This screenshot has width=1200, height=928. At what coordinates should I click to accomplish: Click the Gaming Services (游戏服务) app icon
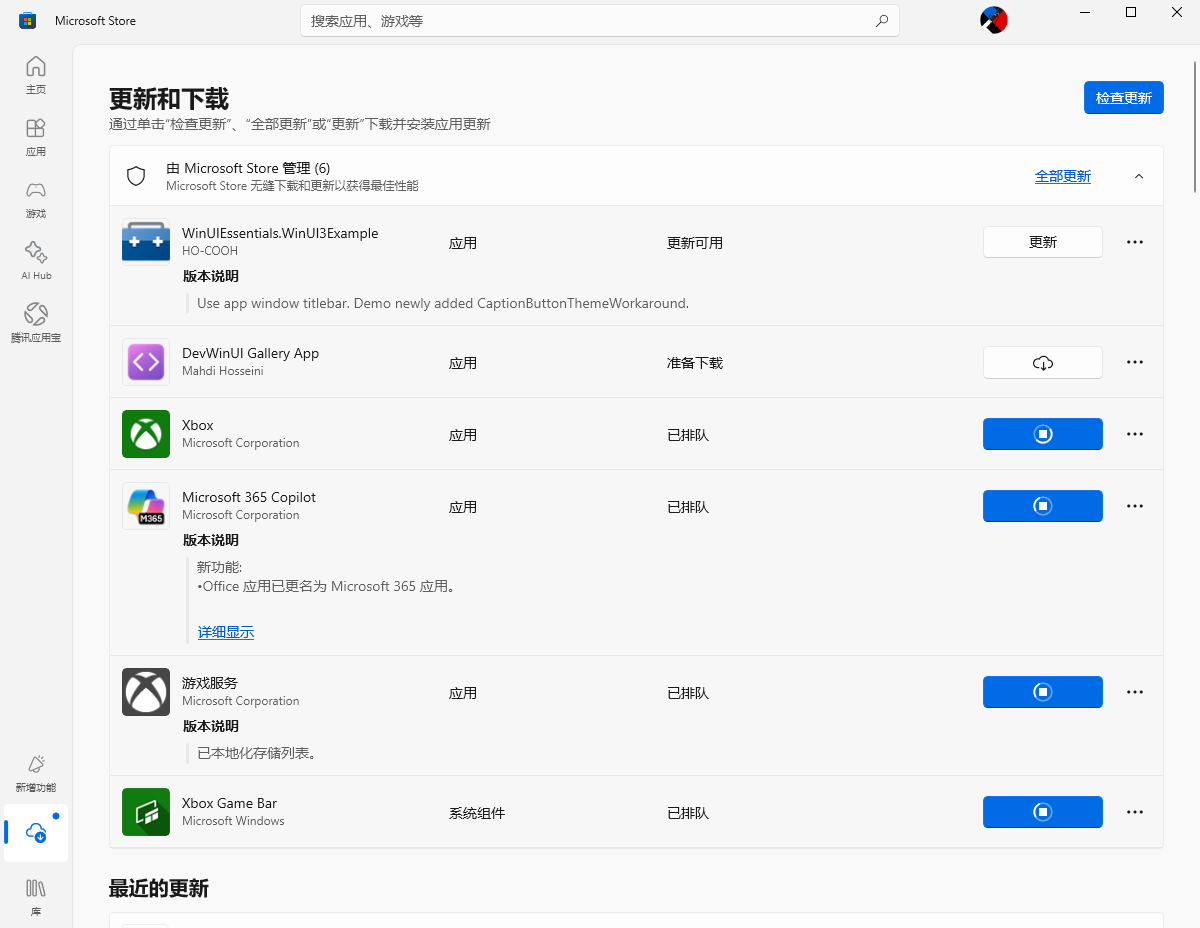click(x=146, y=692)
